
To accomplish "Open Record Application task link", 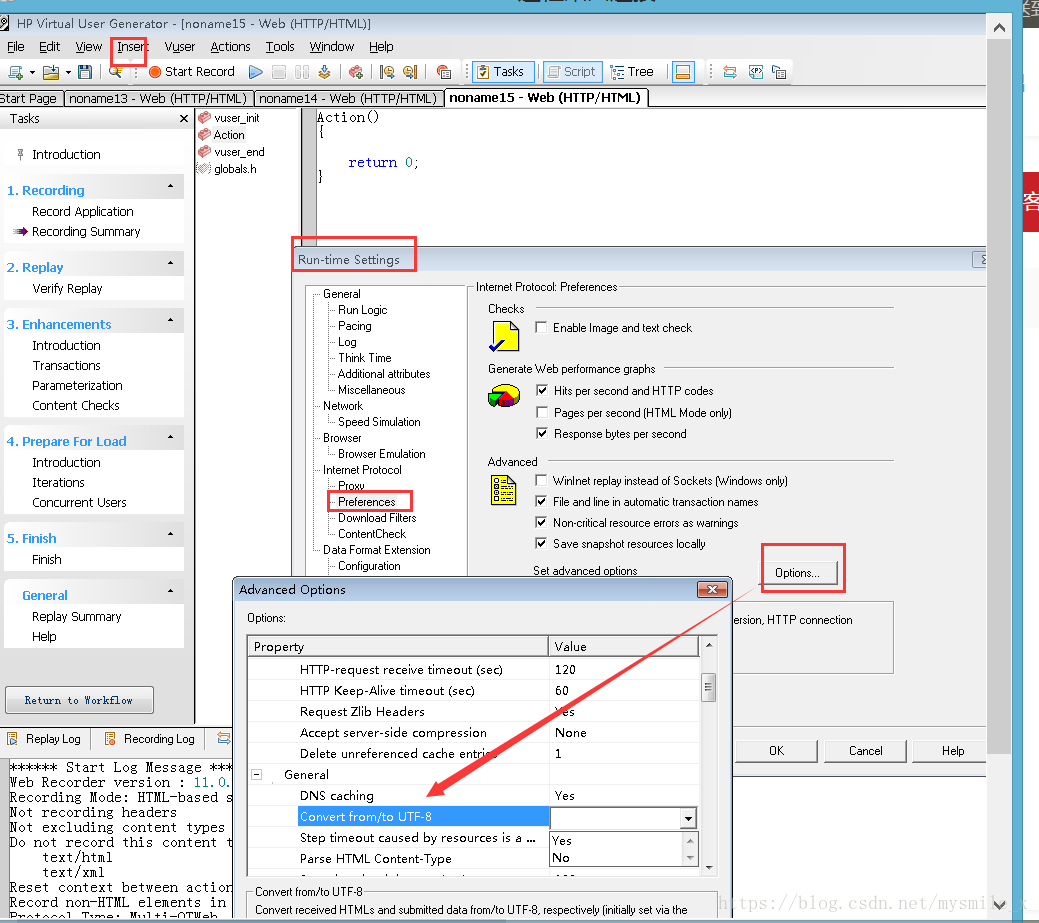I will [83, 211].
